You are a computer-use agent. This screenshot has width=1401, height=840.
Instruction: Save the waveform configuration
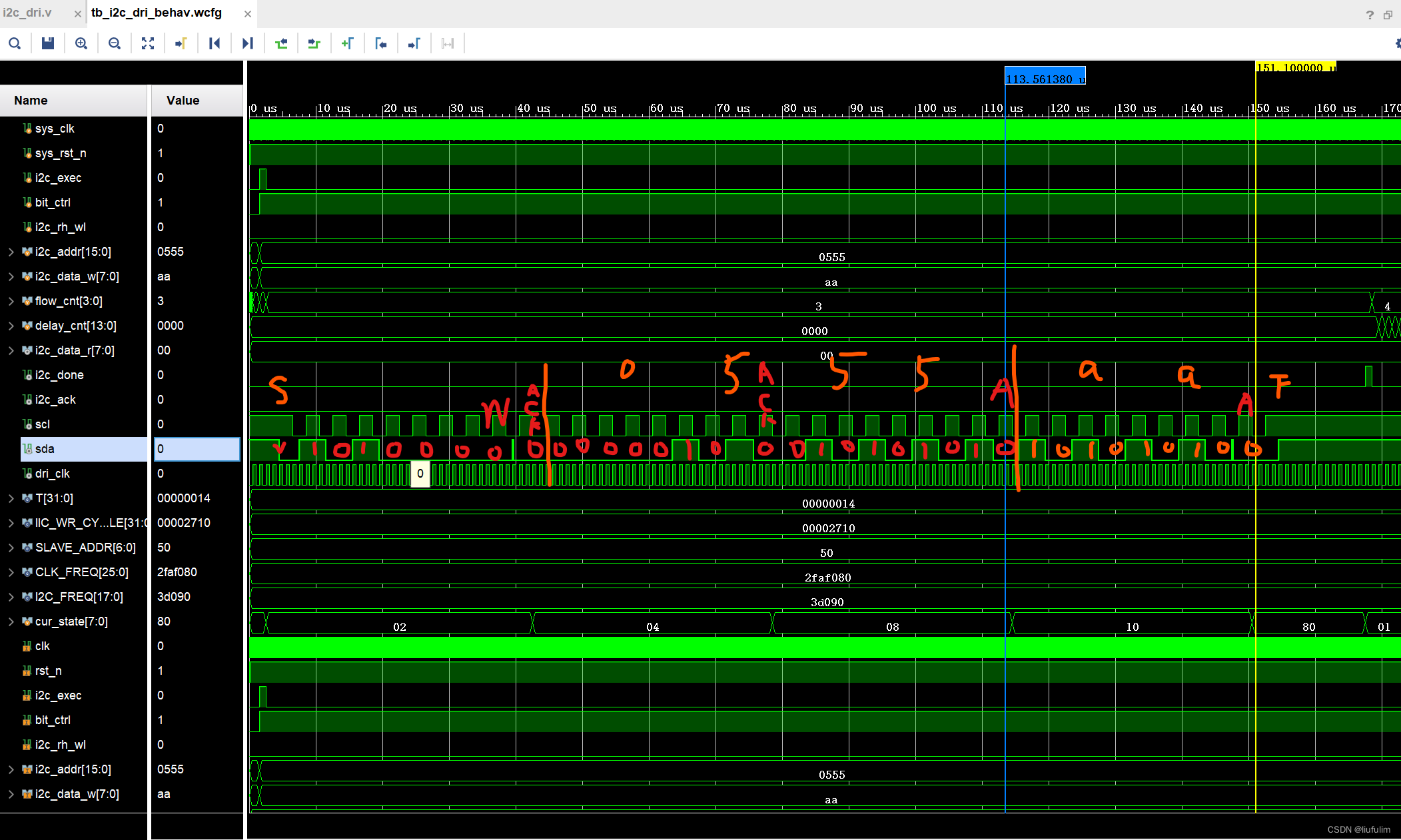click(48, 44)
